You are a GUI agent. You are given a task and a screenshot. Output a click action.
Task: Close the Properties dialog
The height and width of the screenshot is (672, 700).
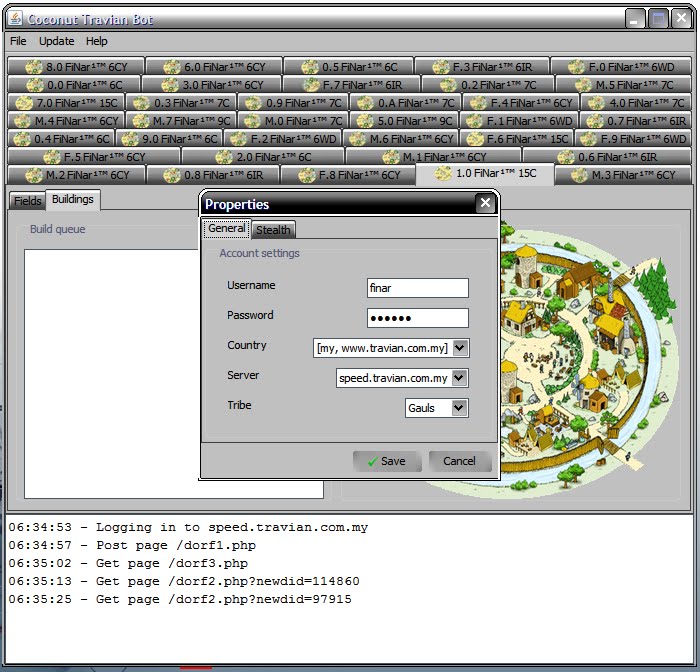click(x=485, y=204)
